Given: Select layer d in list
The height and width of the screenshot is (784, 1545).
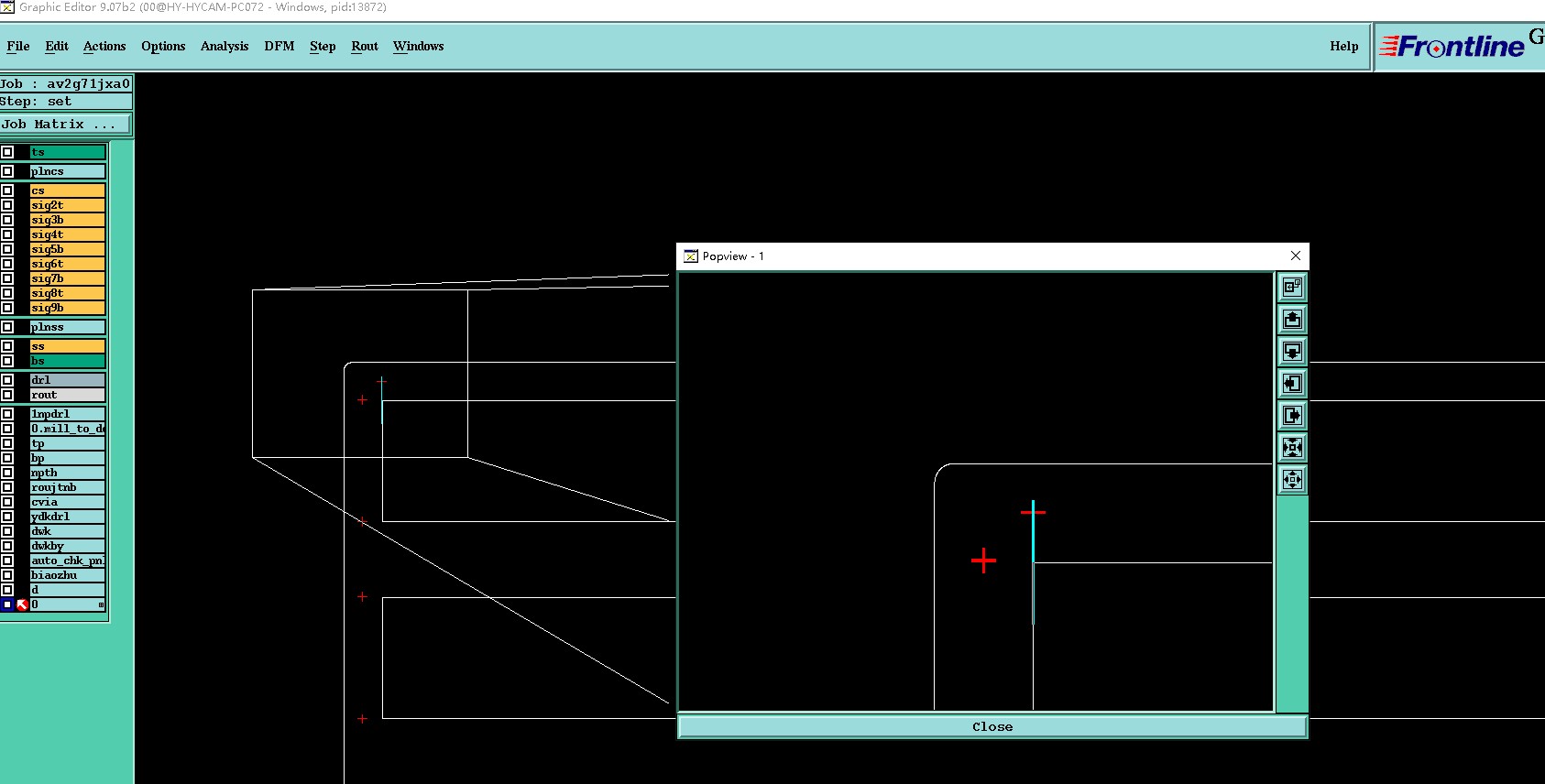Looking at the screenshot, I should point(68,590).
